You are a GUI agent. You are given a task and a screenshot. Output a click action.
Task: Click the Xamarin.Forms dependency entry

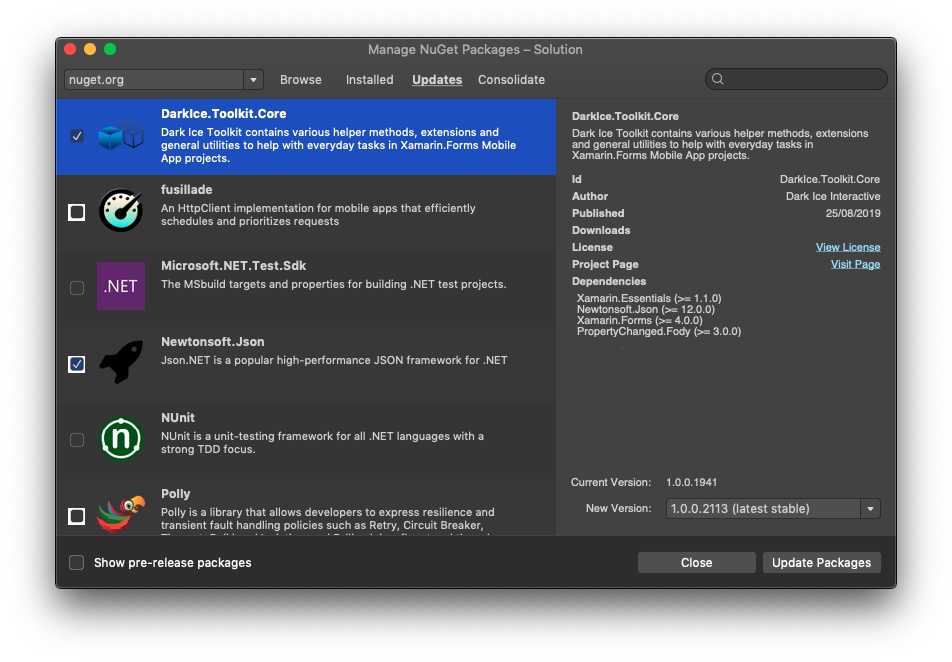coord(639,320)
